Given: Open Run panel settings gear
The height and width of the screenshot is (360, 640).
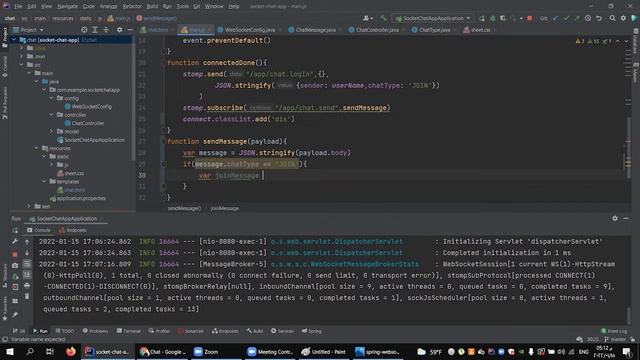Looking at the screenshot, I should coord(615,219).
